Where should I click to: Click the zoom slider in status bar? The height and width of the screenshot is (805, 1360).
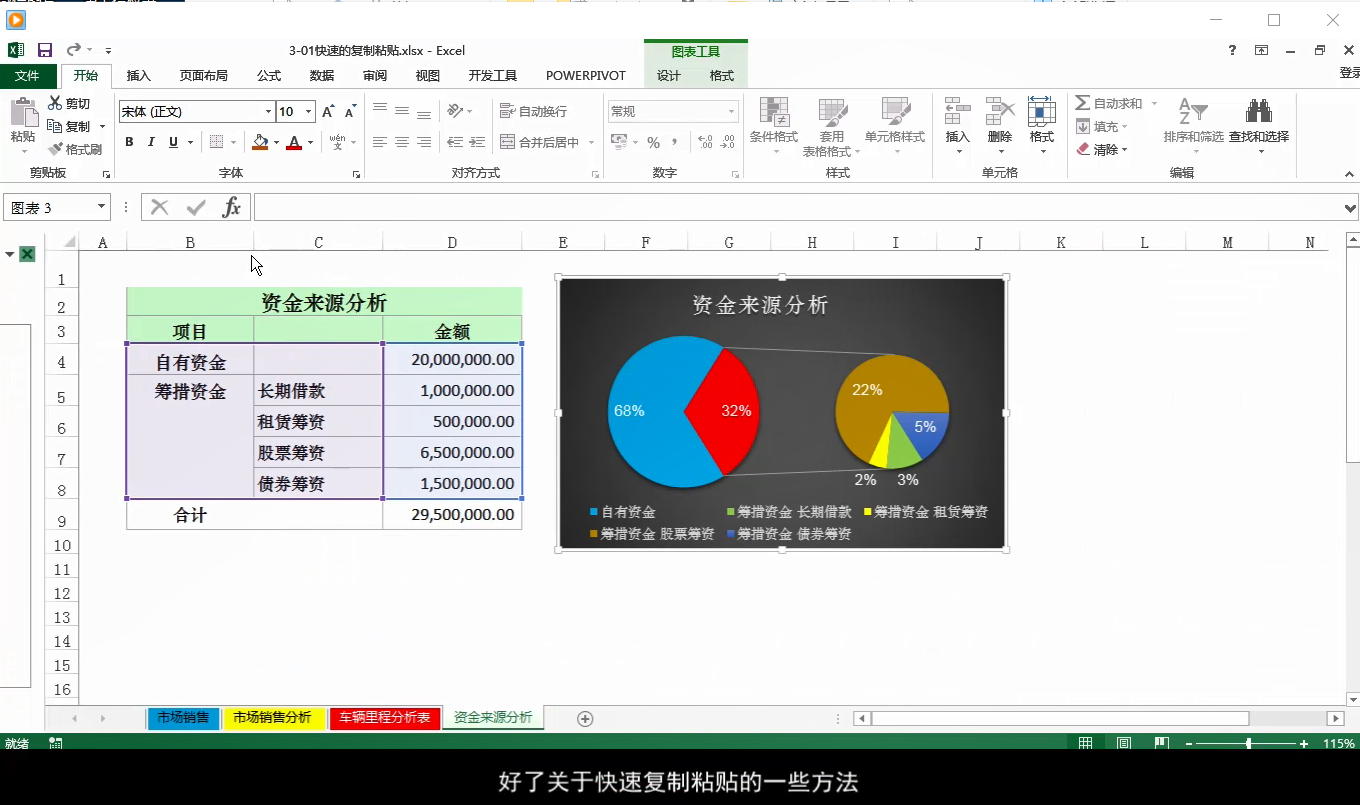pyautogui.click(x=1248, y=744)
